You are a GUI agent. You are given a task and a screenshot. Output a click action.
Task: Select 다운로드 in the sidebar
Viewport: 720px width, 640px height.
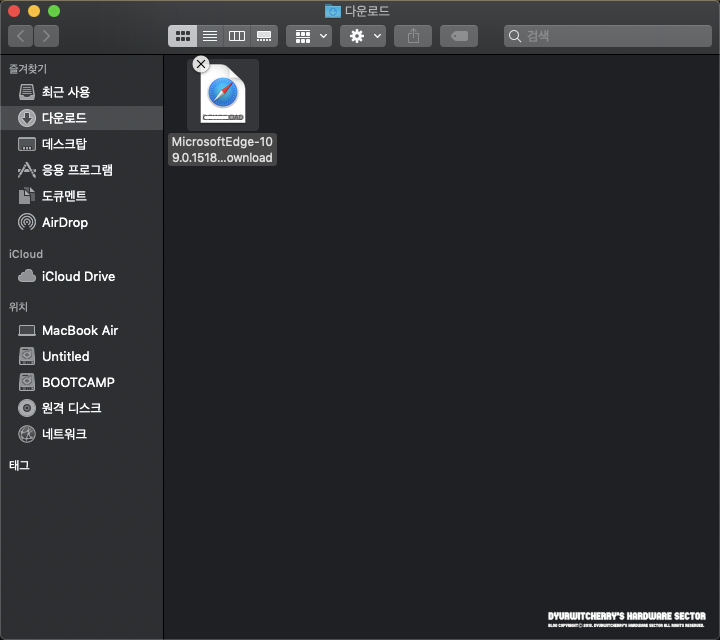click(82, 118)
